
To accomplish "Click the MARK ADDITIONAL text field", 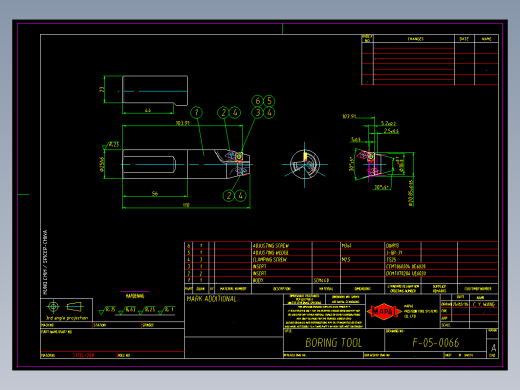I will click(212, 299).
